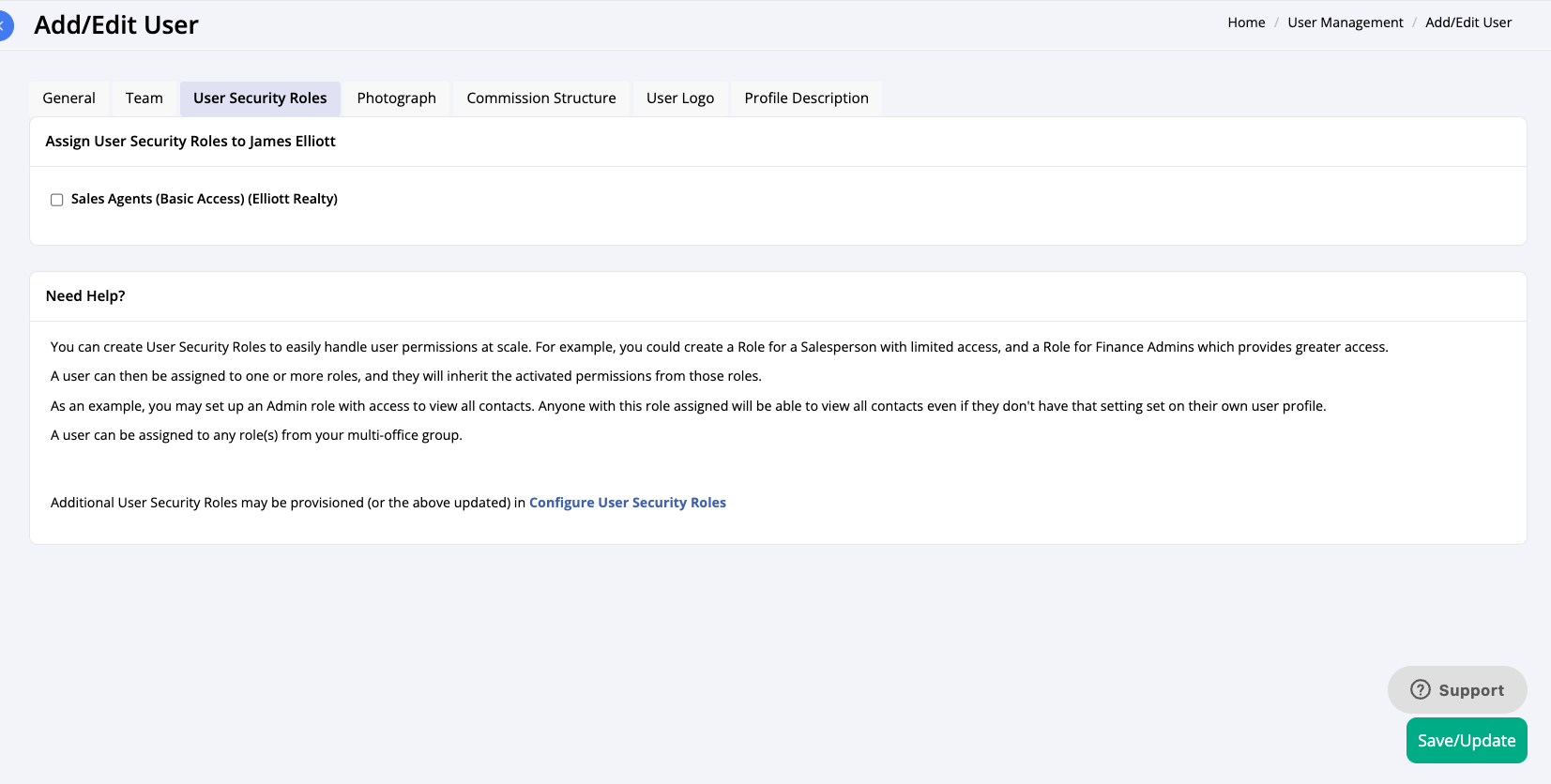This screenshot has width=1551, height=784.
Task: Open User Management breadcrumb link
Action: pos(1346,23)
